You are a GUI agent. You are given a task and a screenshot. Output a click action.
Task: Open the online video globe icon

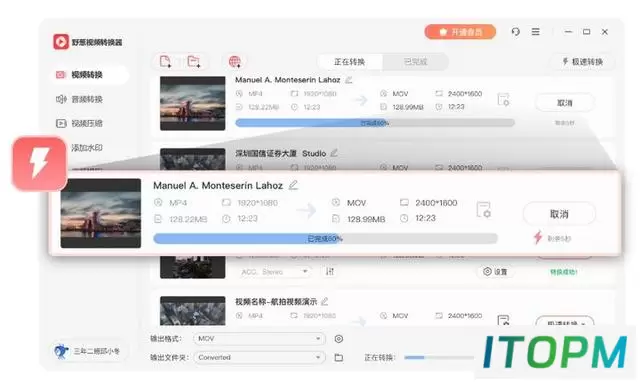234,62
